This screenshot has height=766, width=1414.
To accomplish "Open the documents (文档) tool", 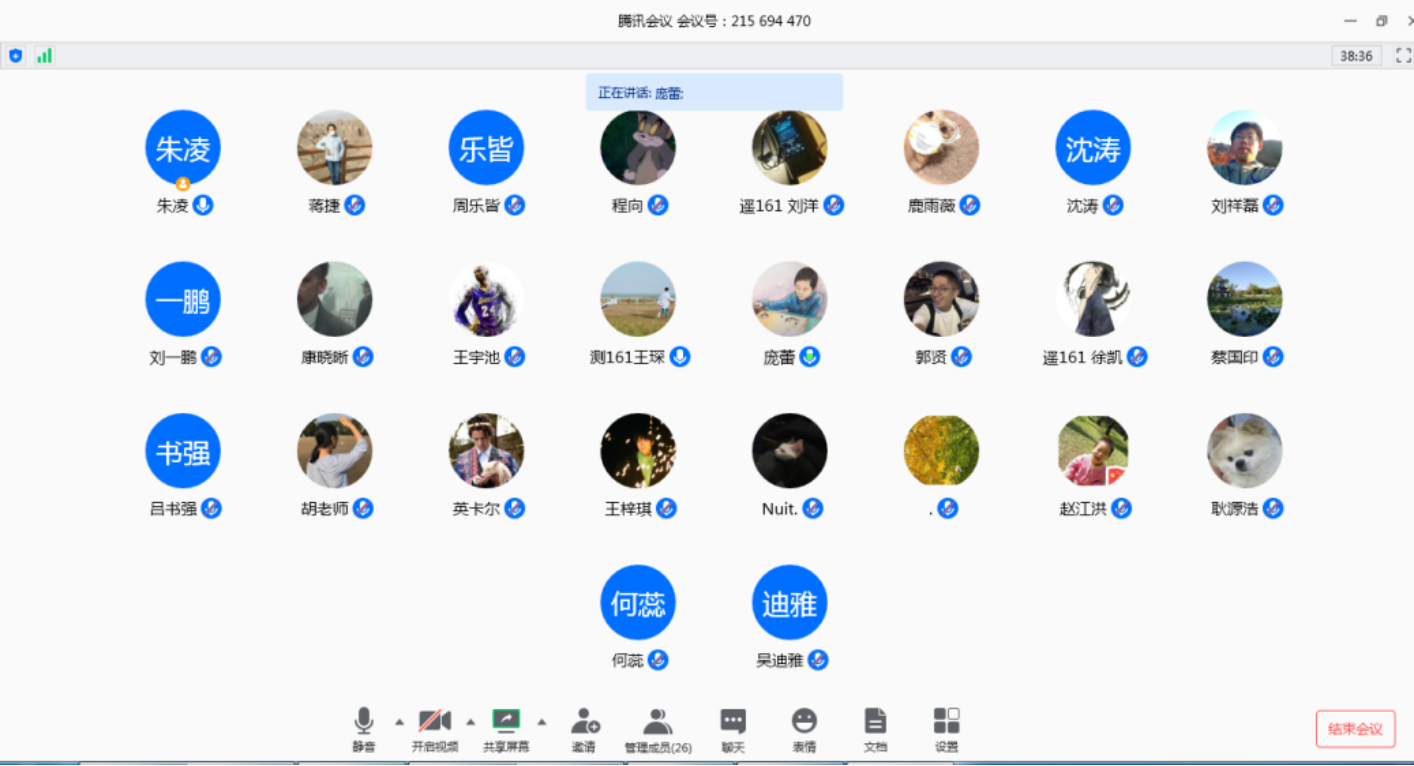I will coord(875,729).
